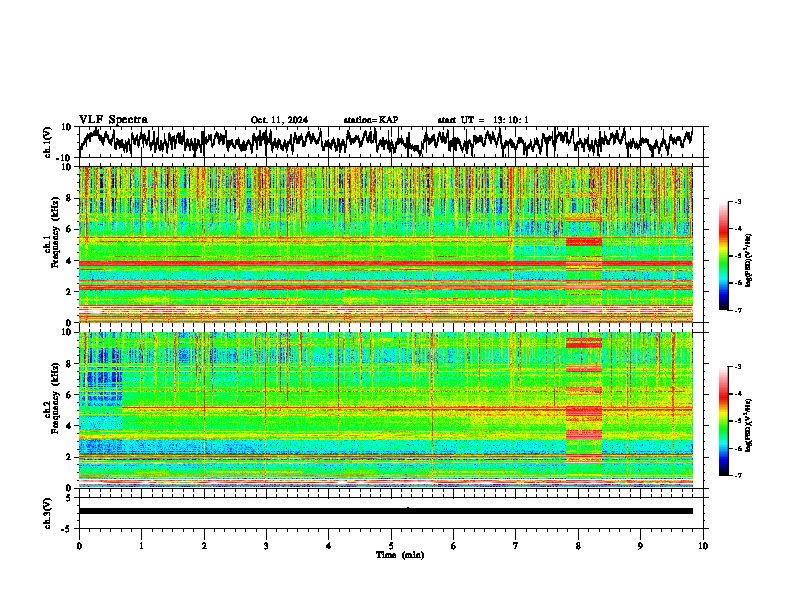Click time axis tick label "4"
This screenshot has height=612, width=792.
(x=329, y=546)
